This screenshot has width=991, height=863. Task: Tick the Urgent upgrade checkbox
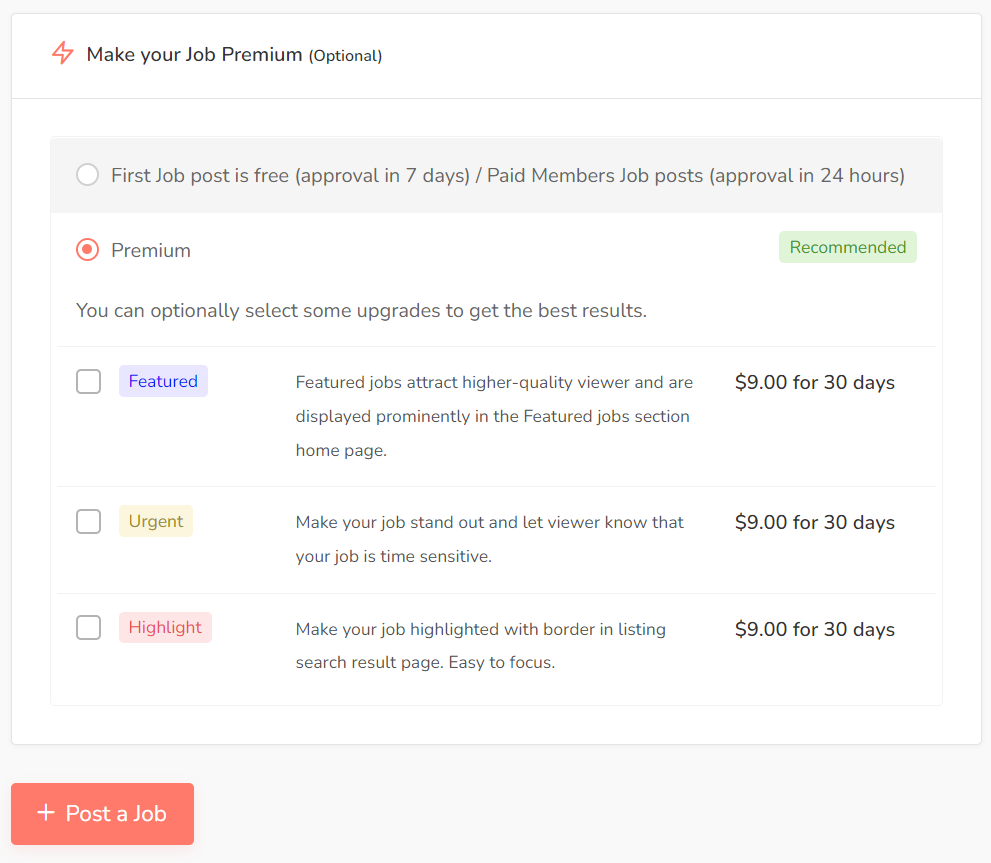(x=88, y=522)
